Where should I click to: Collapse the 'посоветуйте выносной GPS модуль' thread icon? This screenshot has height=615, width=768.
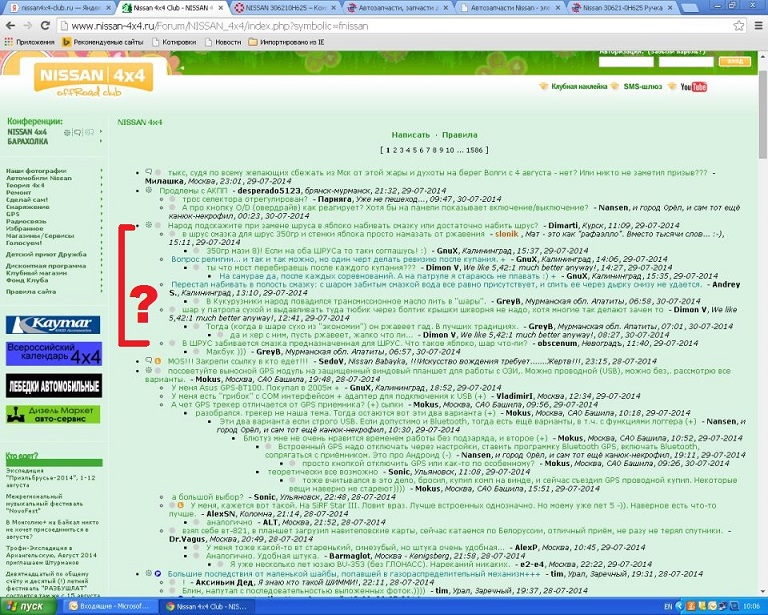148,371
